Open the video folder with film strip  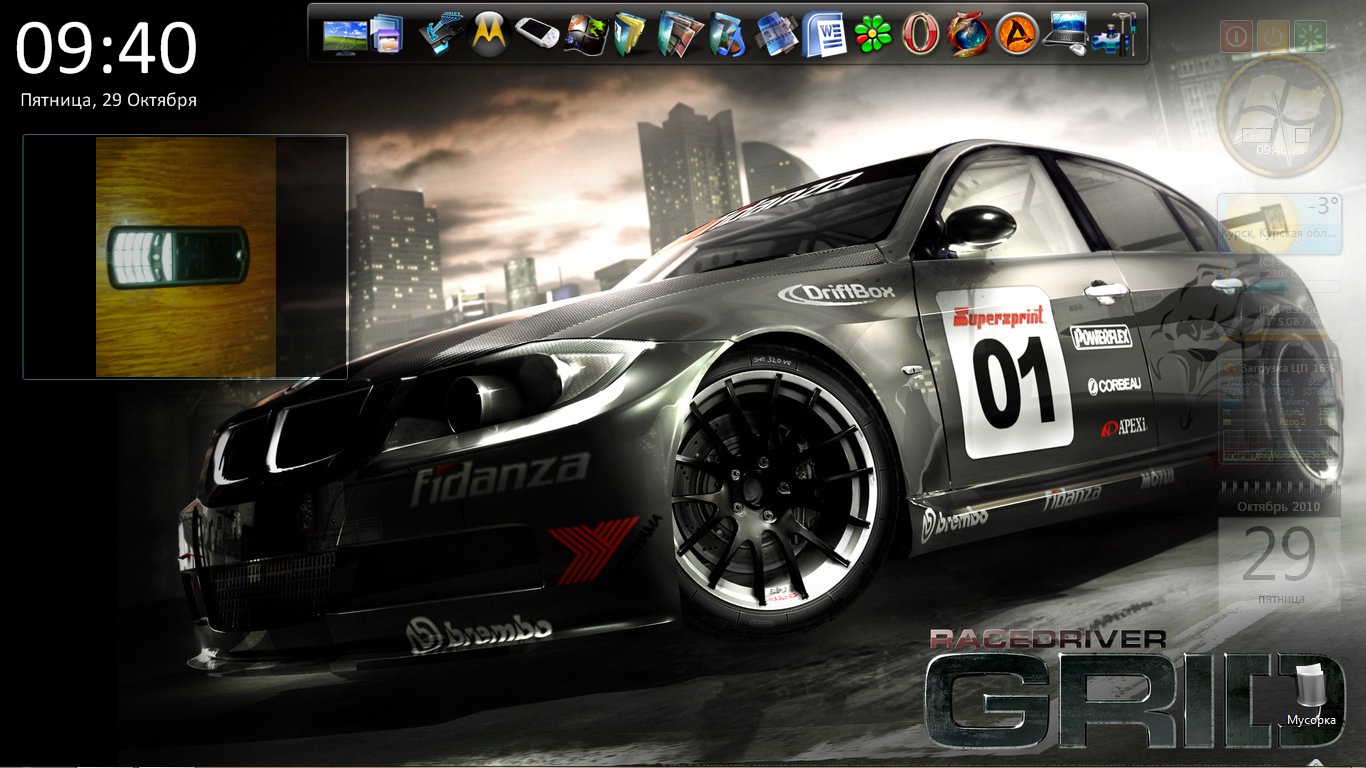pos(776,35)
